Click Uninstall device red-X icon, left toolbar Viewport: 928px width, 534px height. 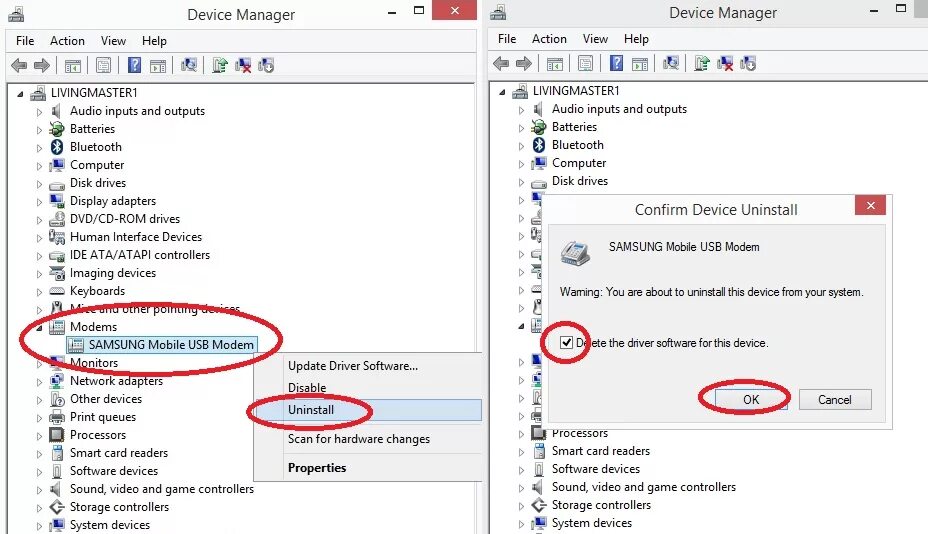click(243, 65)
